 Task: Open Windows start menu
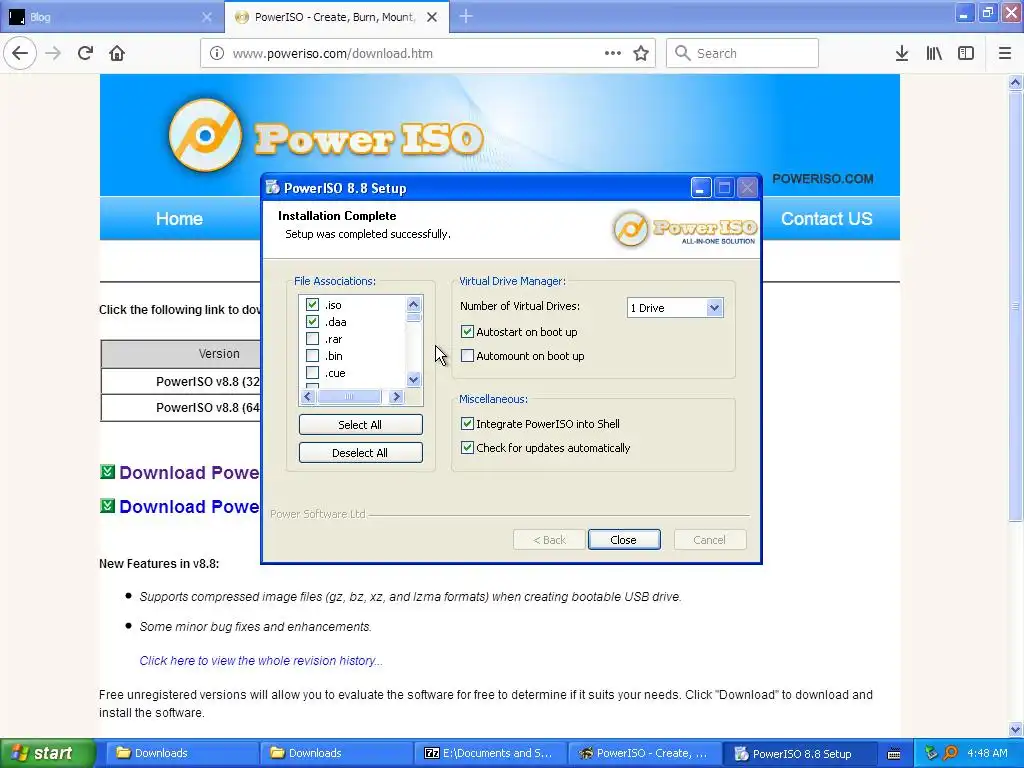click(47, 753)
